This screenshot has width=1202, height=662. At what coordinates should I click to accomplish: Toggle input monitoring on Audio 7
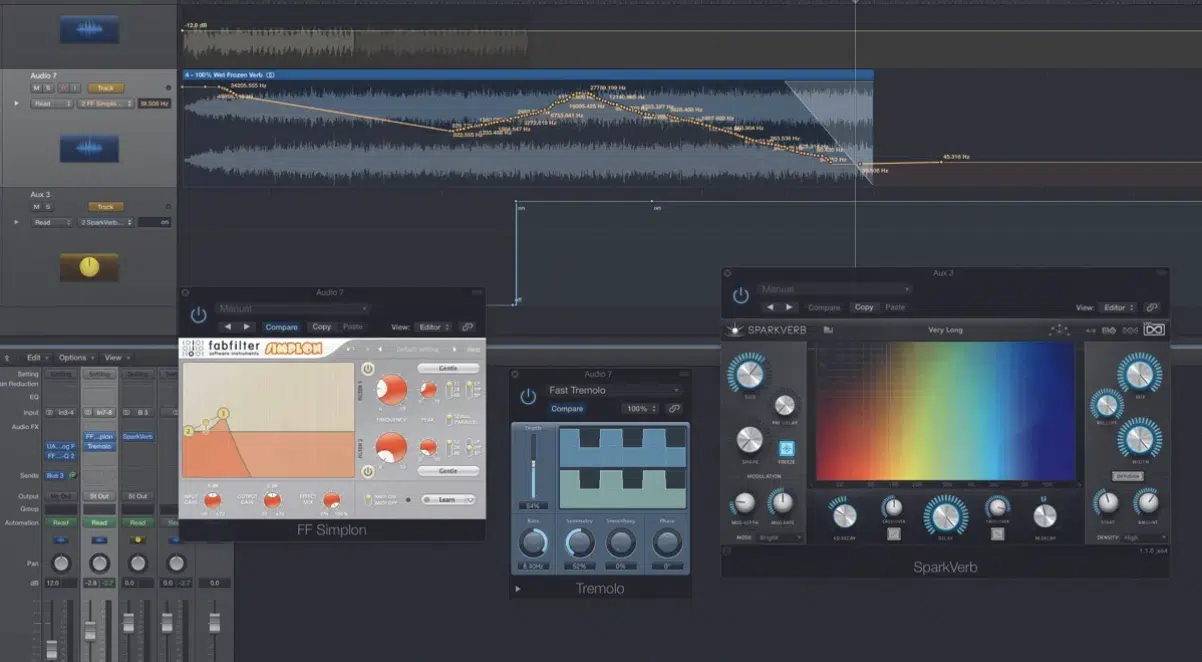73,88
